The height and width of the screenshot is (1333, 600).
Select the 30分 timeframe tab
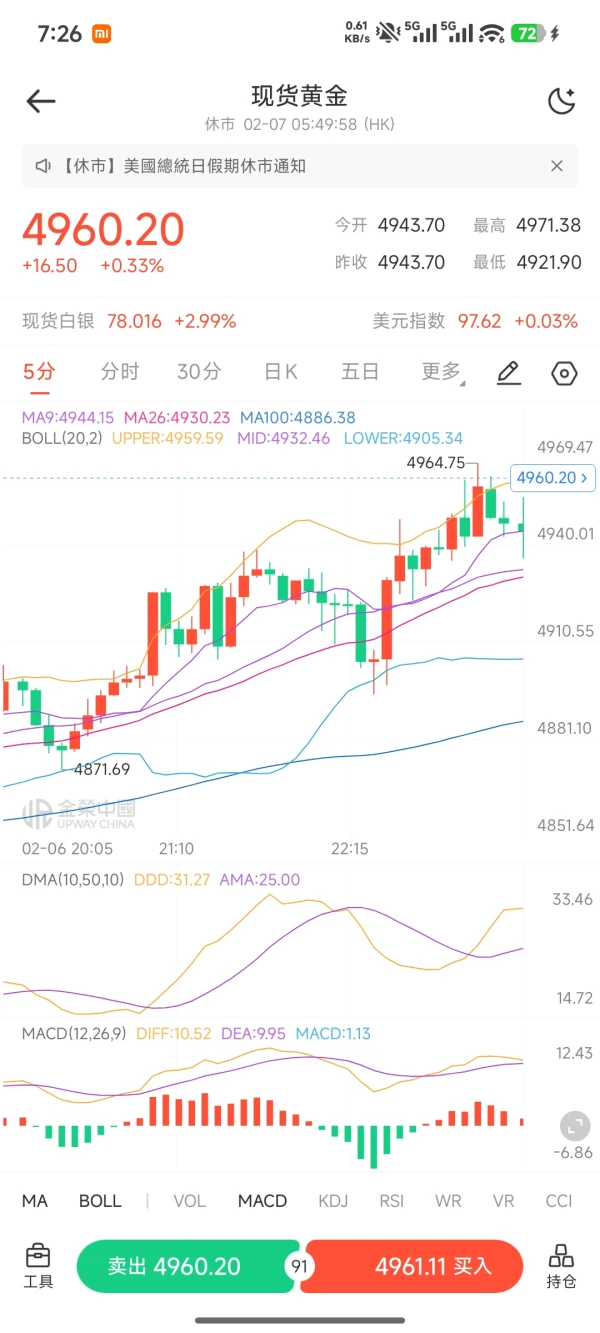199,373
